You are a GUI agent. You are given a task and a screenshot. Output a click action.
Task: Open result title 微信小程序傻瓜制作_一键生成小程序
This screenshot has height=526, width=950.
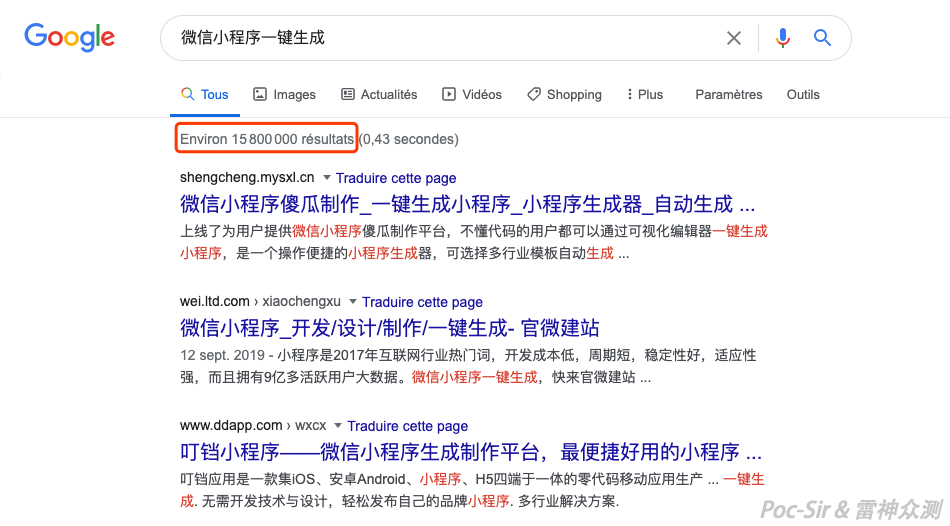[x=467, y=204]
